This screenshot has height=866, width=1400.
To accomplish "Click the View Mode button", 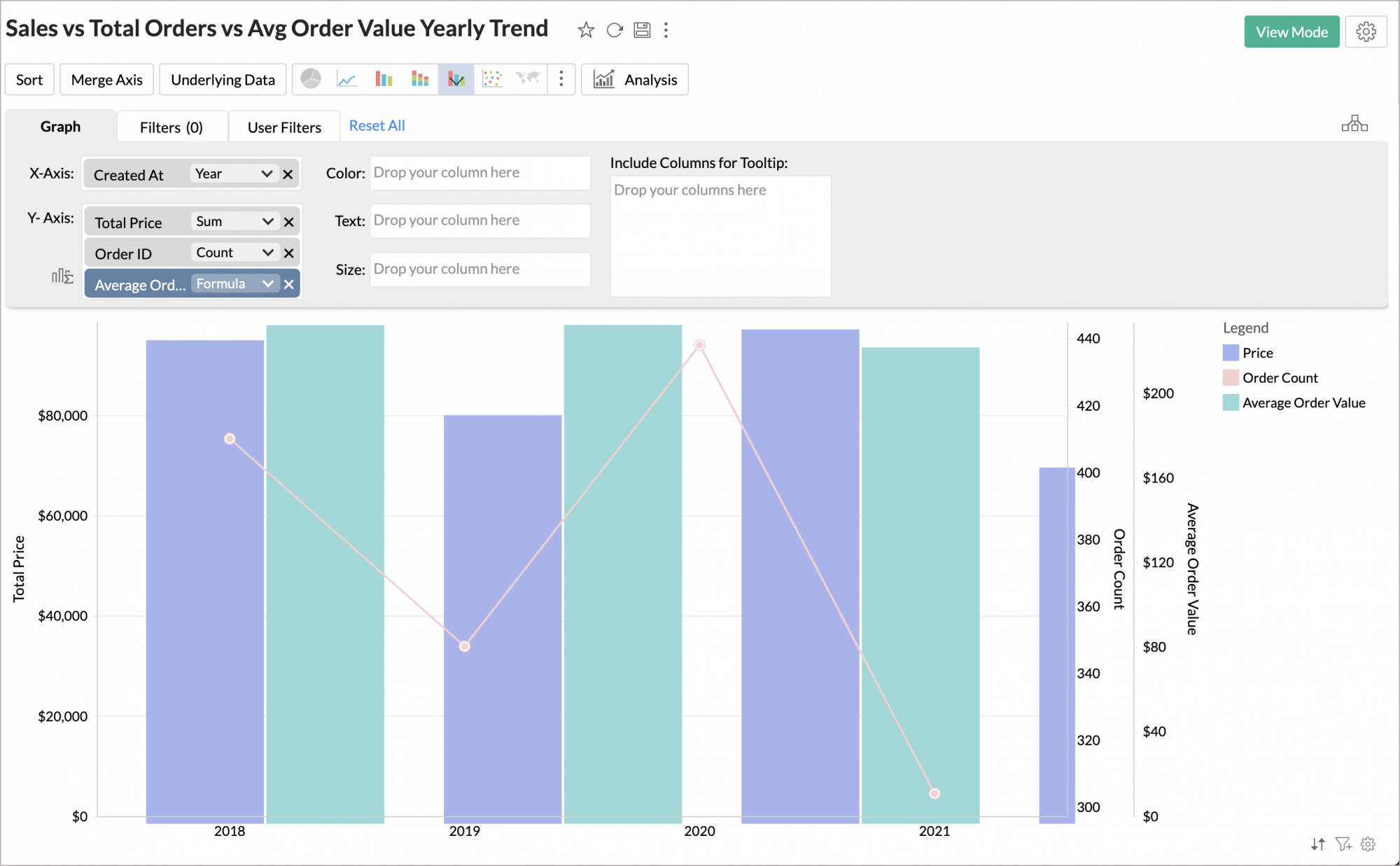I will (x=1291, y=32).
